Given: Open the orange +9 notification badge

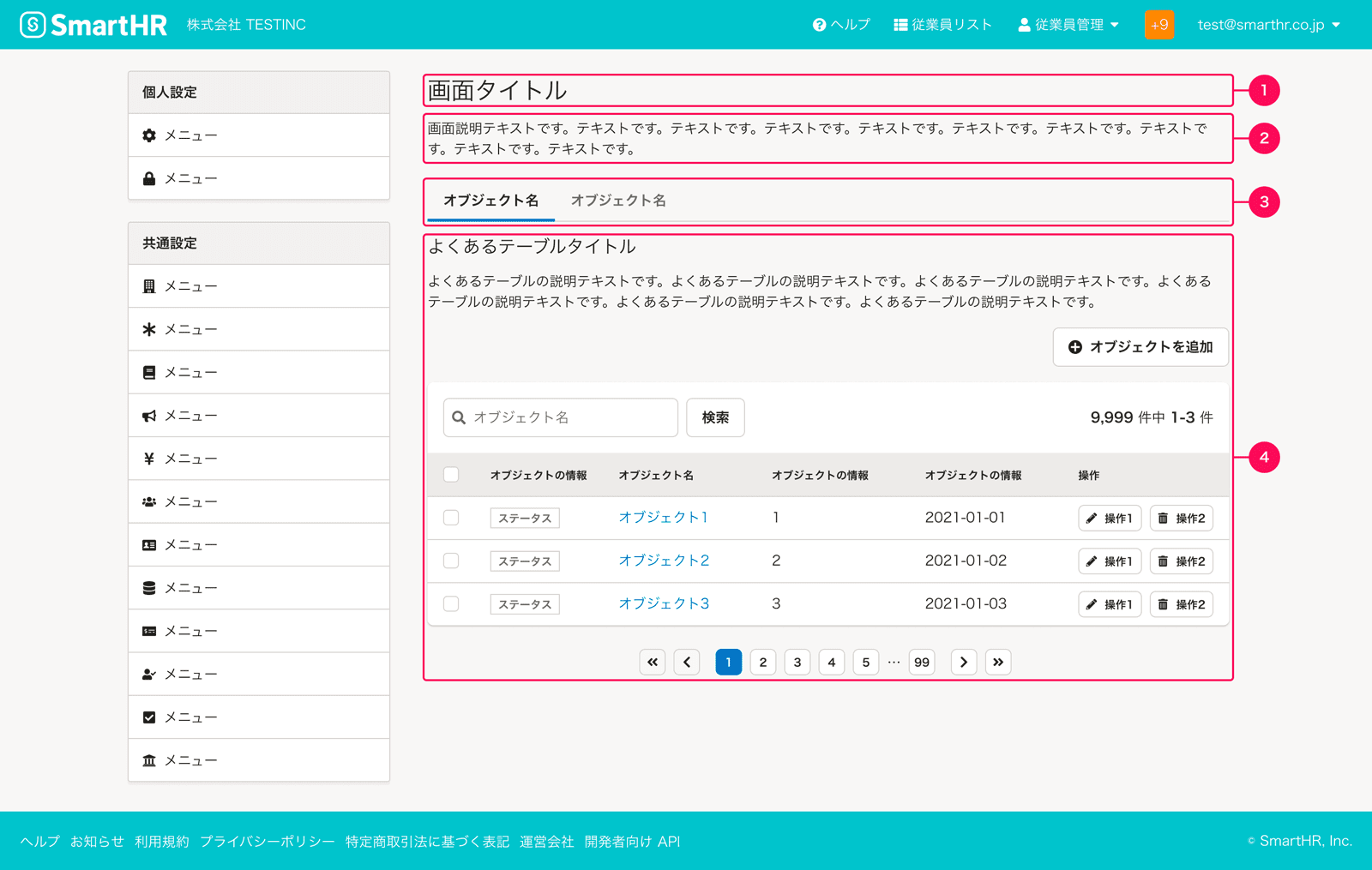Looking at the screenshot, I should [1158, 25].
